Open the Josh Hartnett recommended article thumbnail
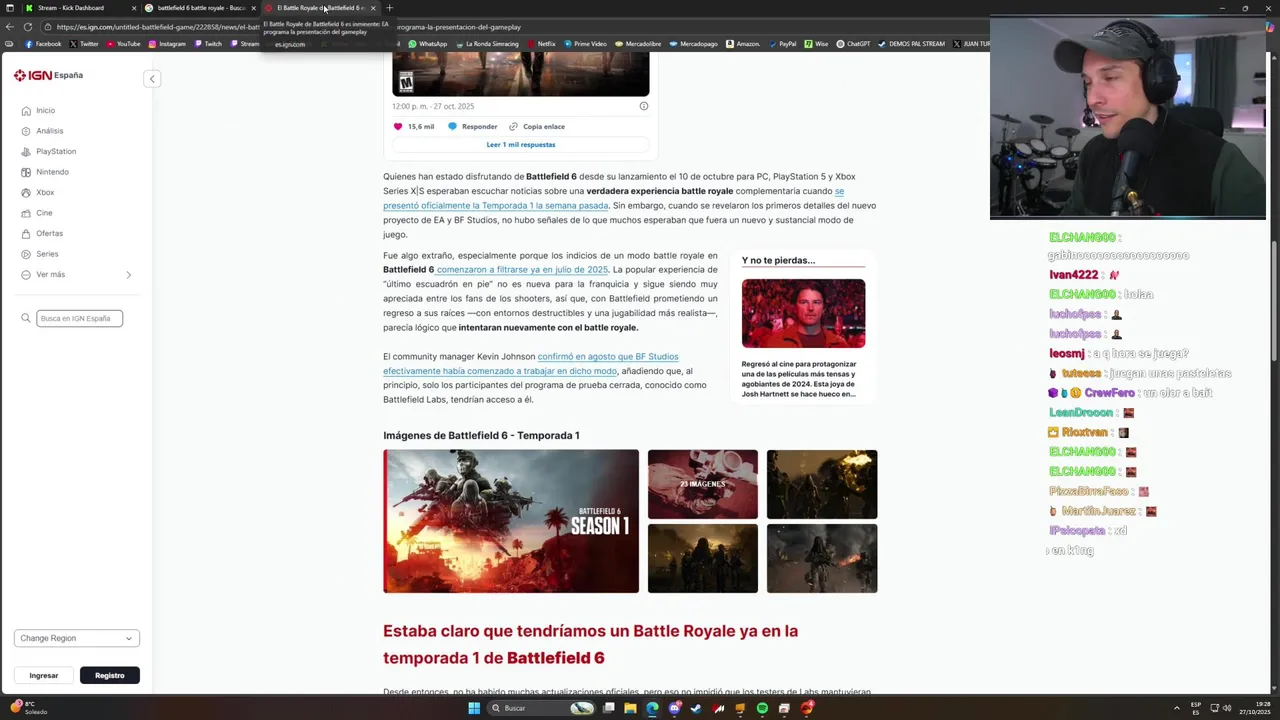The height and width of the screenshot is (720, 1280). pos(803,313)
